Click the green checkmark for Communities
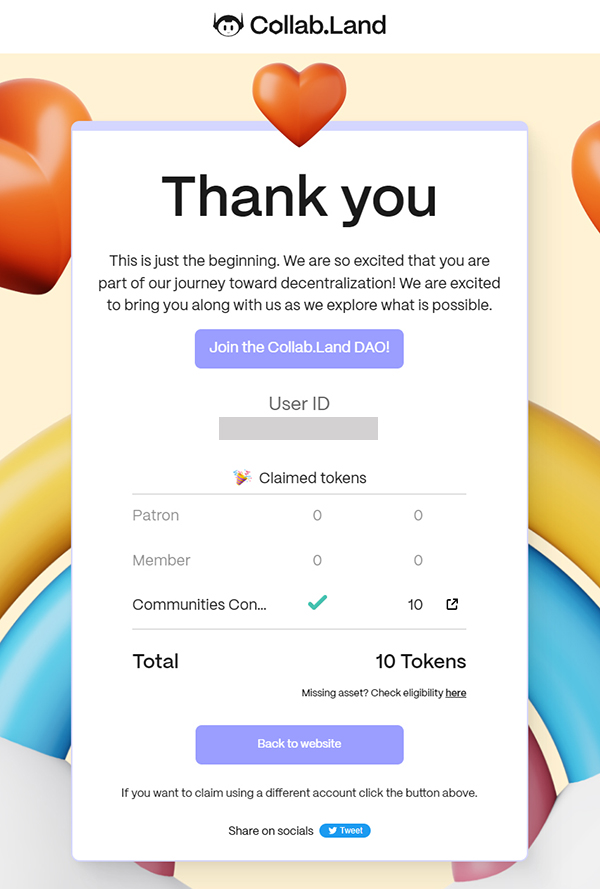The height and width of the screenshot is (889, 600). 318,602
